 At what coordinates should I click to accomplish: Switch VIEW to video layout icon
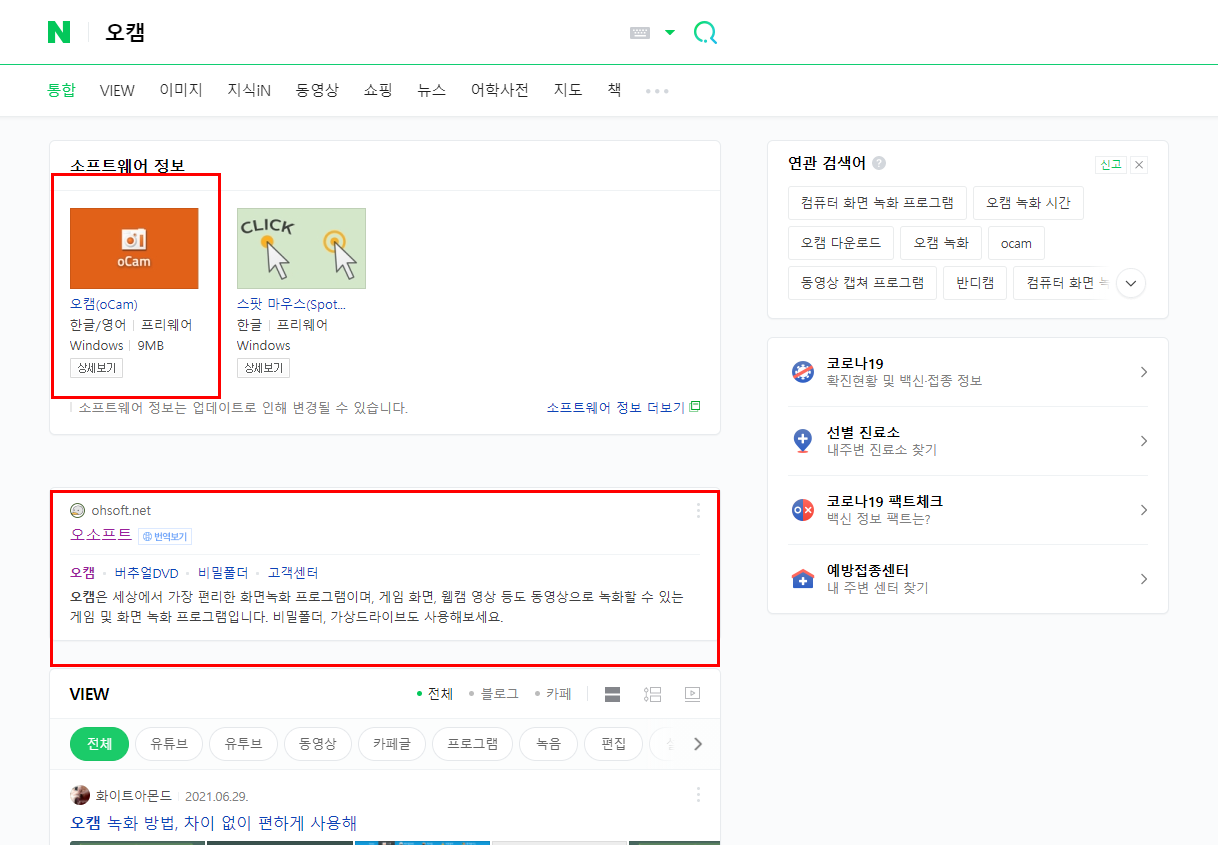pyautogui.click(x=692, y=694)
